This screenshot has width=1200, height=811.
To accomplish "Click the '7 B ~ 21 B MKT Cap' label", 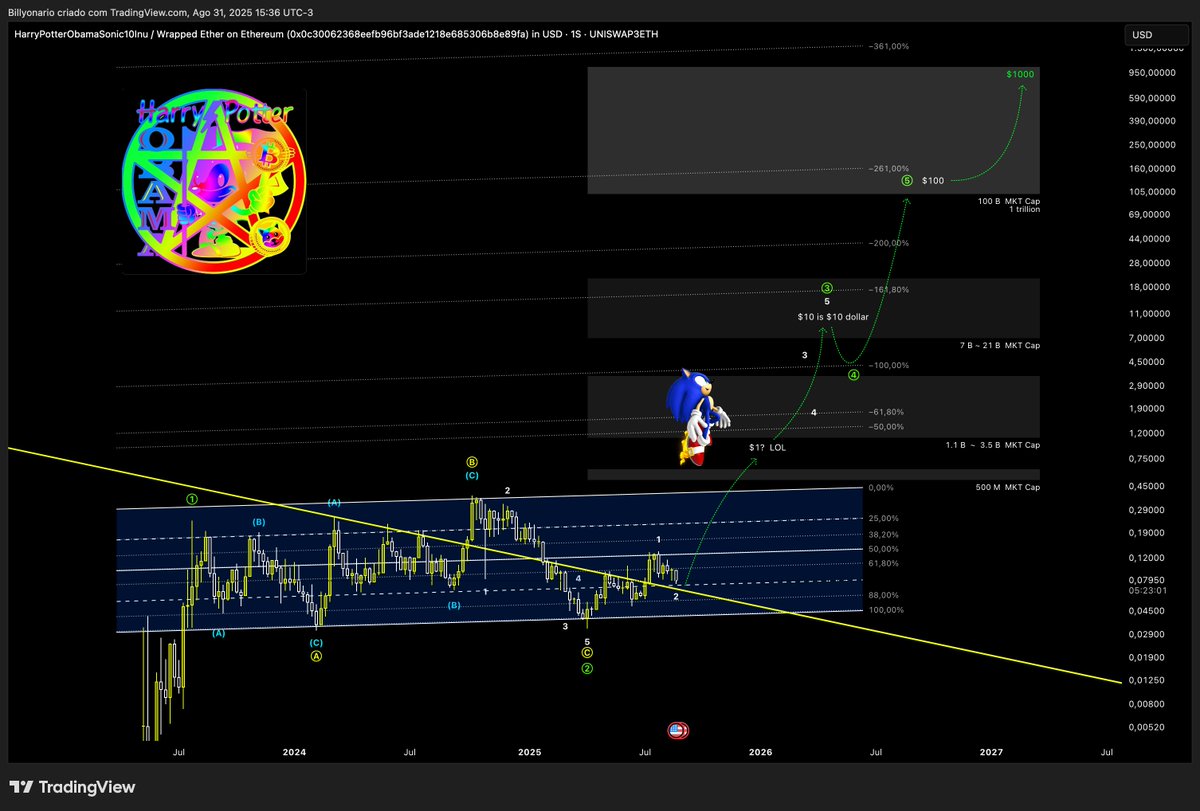I will pos(1000,345).
